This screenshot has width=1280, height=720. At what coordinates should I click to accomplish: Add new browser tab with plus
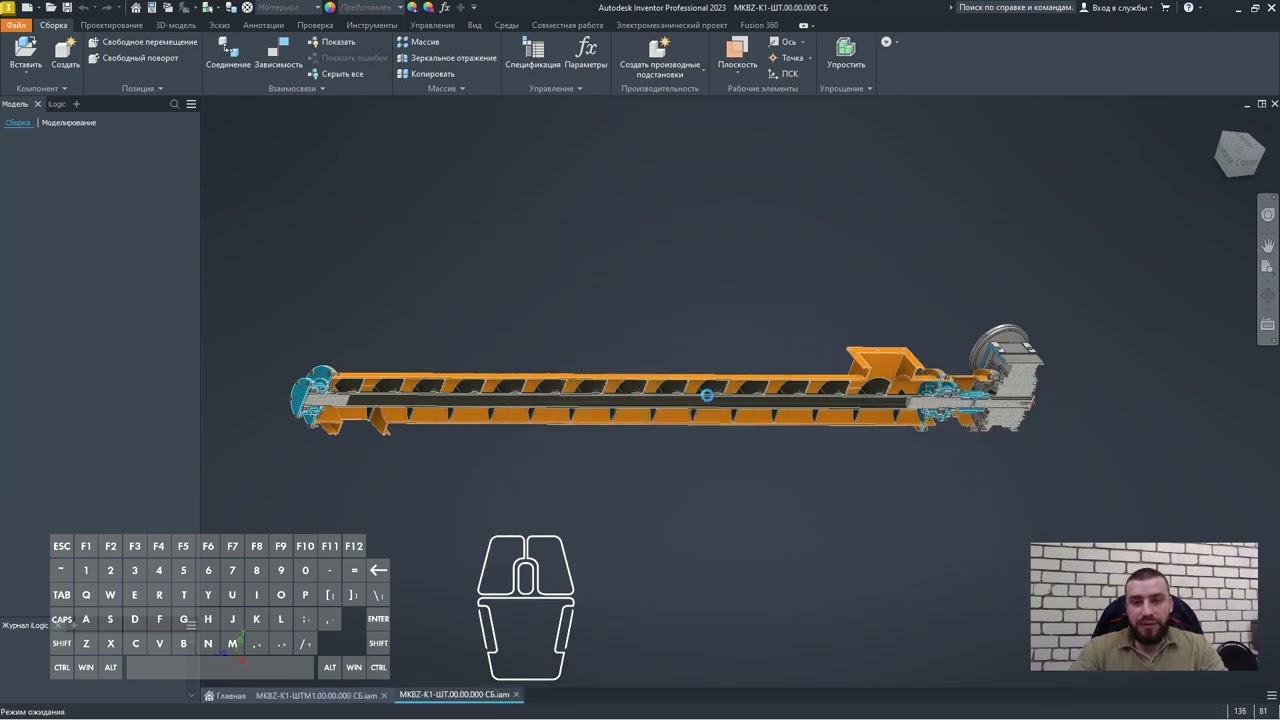pyautogui.click(x=76, y=104)
